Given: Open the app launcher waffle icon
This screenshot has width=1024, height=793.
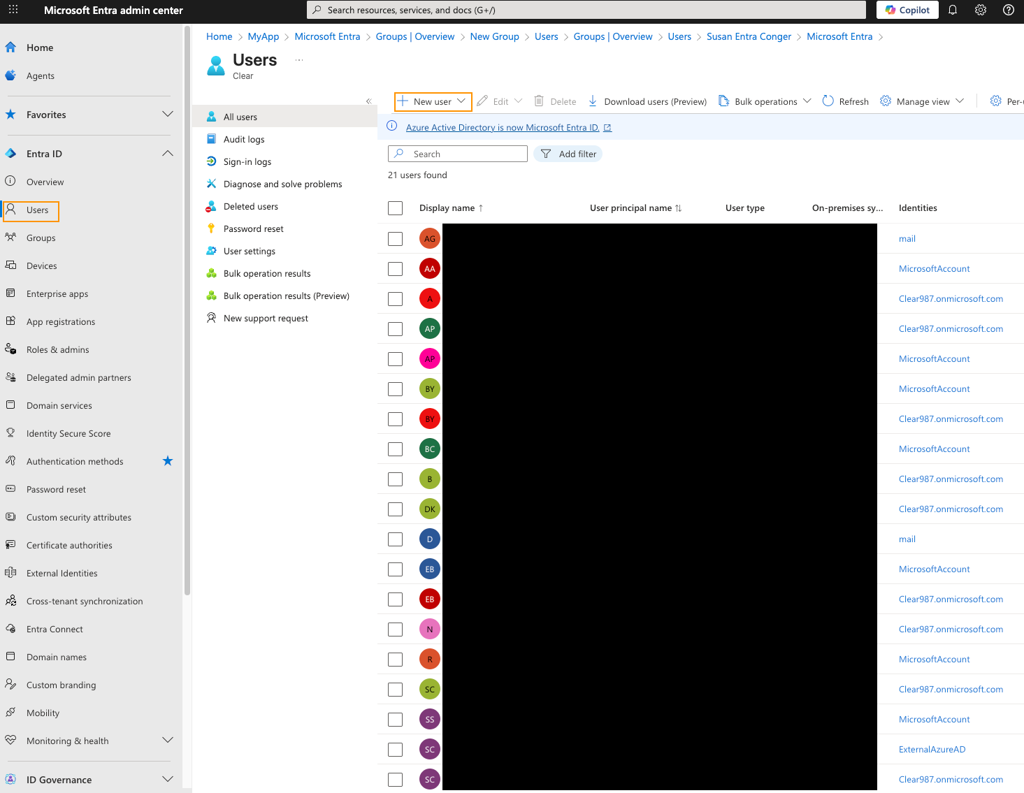Looking at the screenshot, I should point(13,10).
